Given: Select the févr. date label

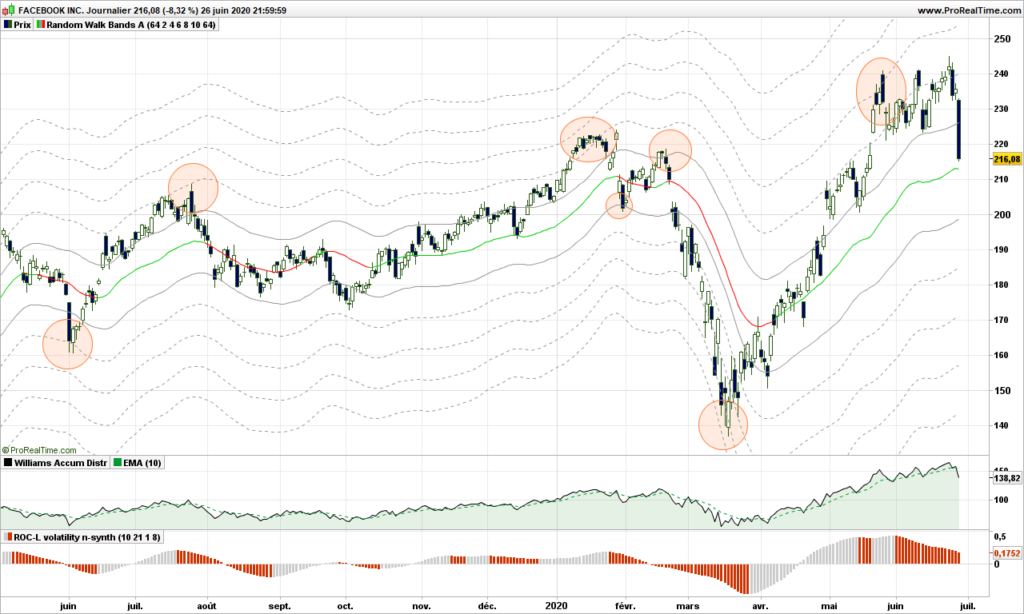Looking at the screenshot, I should [x=625, y=606].
